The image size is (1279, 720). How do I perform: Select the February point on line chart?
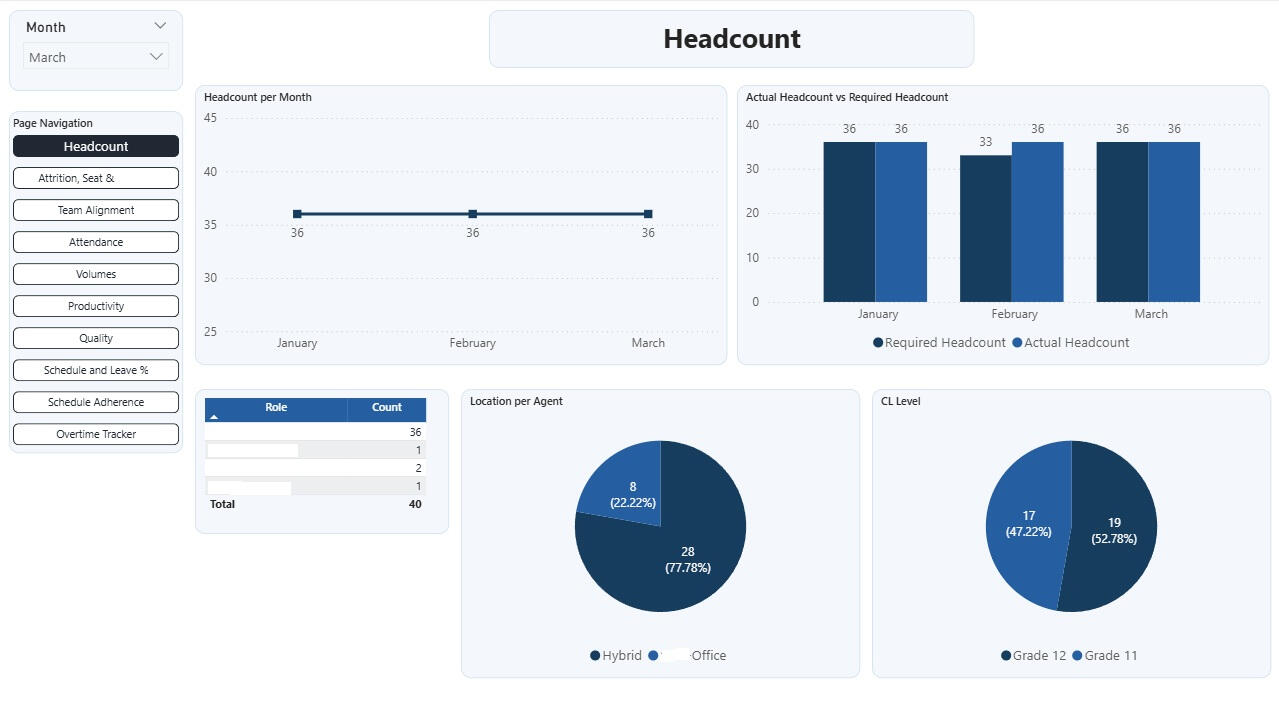473,214
